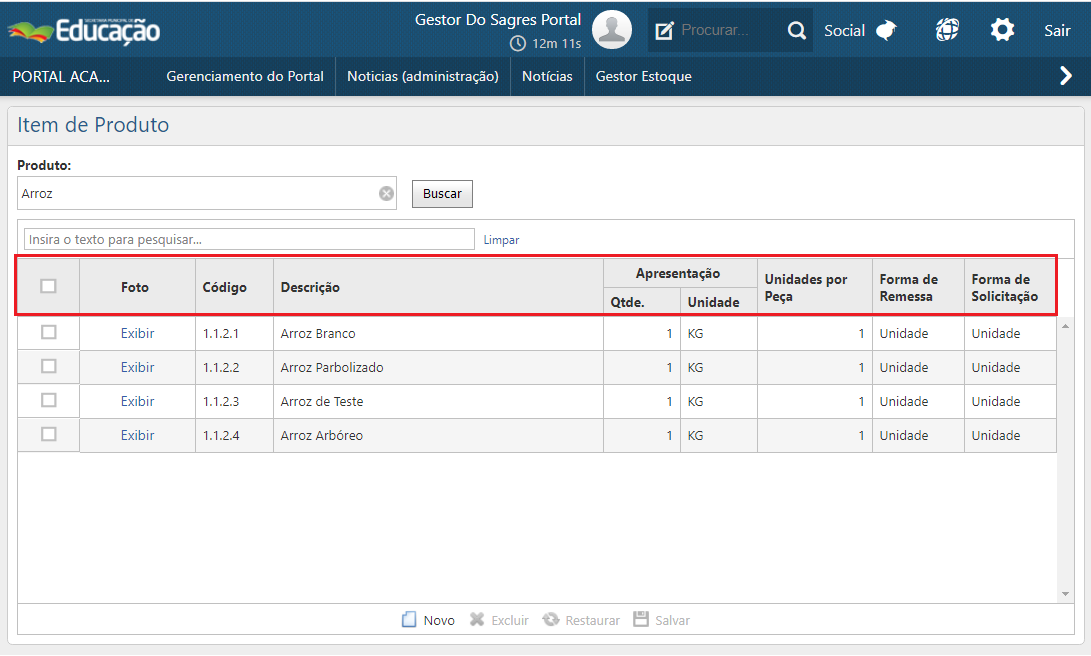Open the Social bird icon

(886, 31)
